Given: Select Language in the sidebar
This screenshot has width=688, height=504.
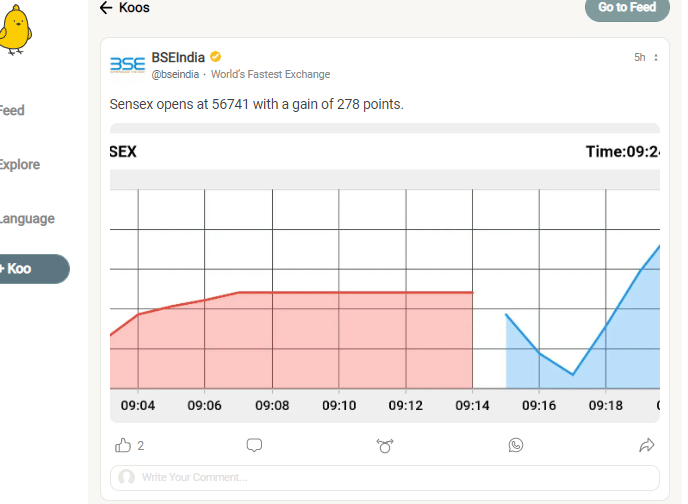Looking at the screenshot, I should [x=27, y=218].
